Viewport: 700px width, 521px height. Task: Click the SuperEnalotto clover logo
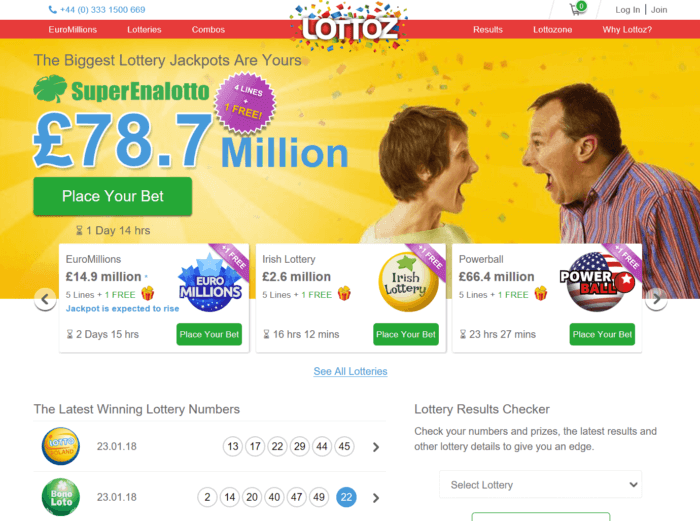[50, 88]
